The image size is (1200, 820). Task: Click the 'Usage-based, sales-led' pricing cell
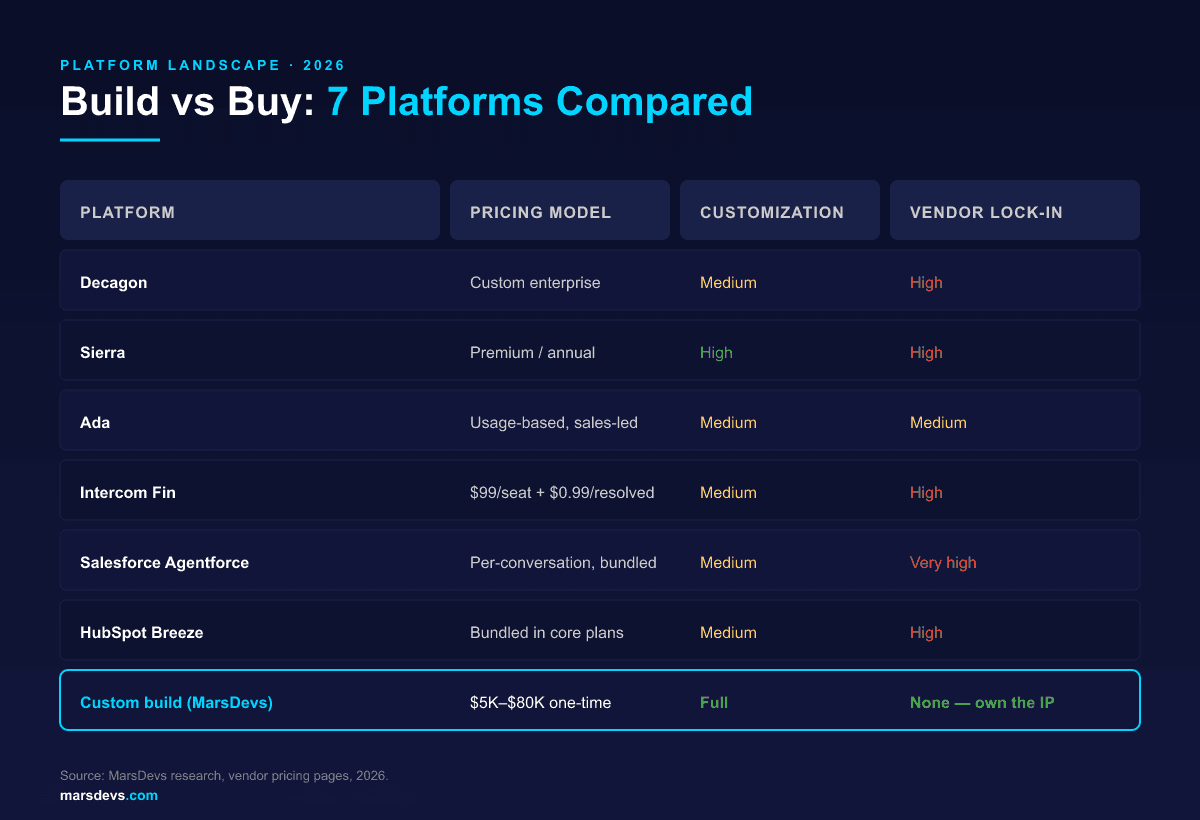[554, 423]
